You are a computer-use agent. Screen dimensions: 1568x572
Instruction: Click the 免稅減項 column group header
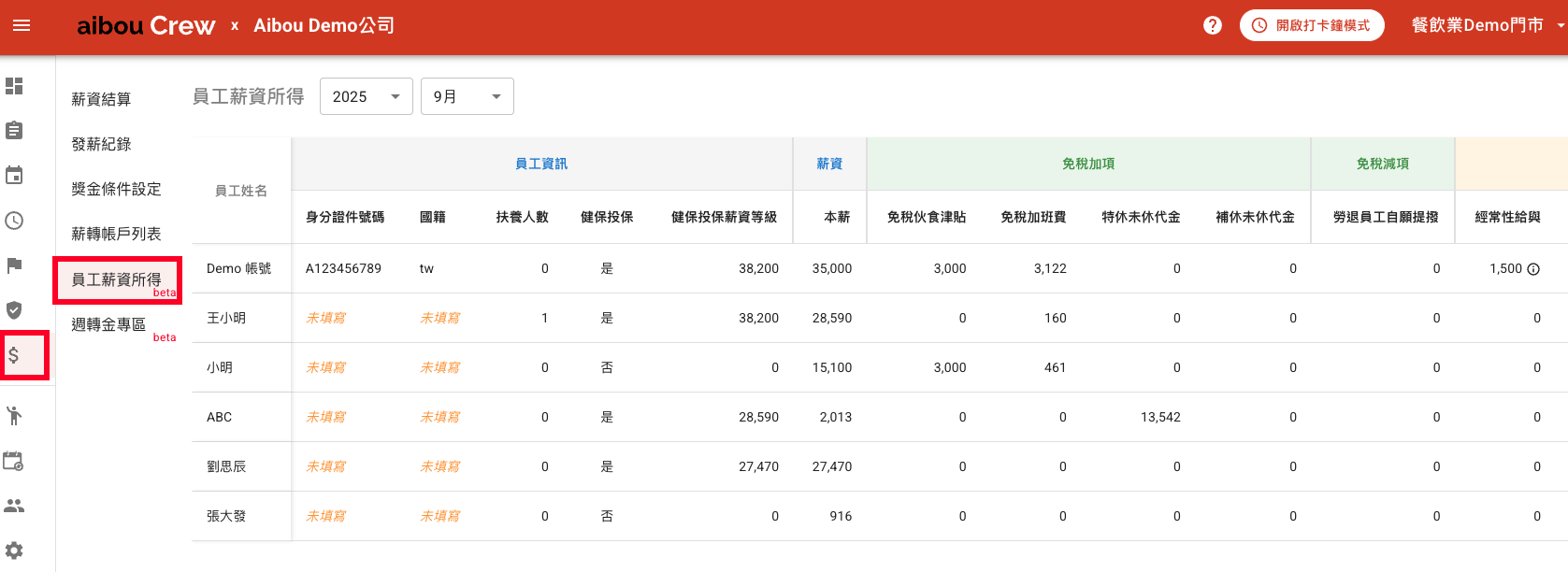[x=1383, y=164]
